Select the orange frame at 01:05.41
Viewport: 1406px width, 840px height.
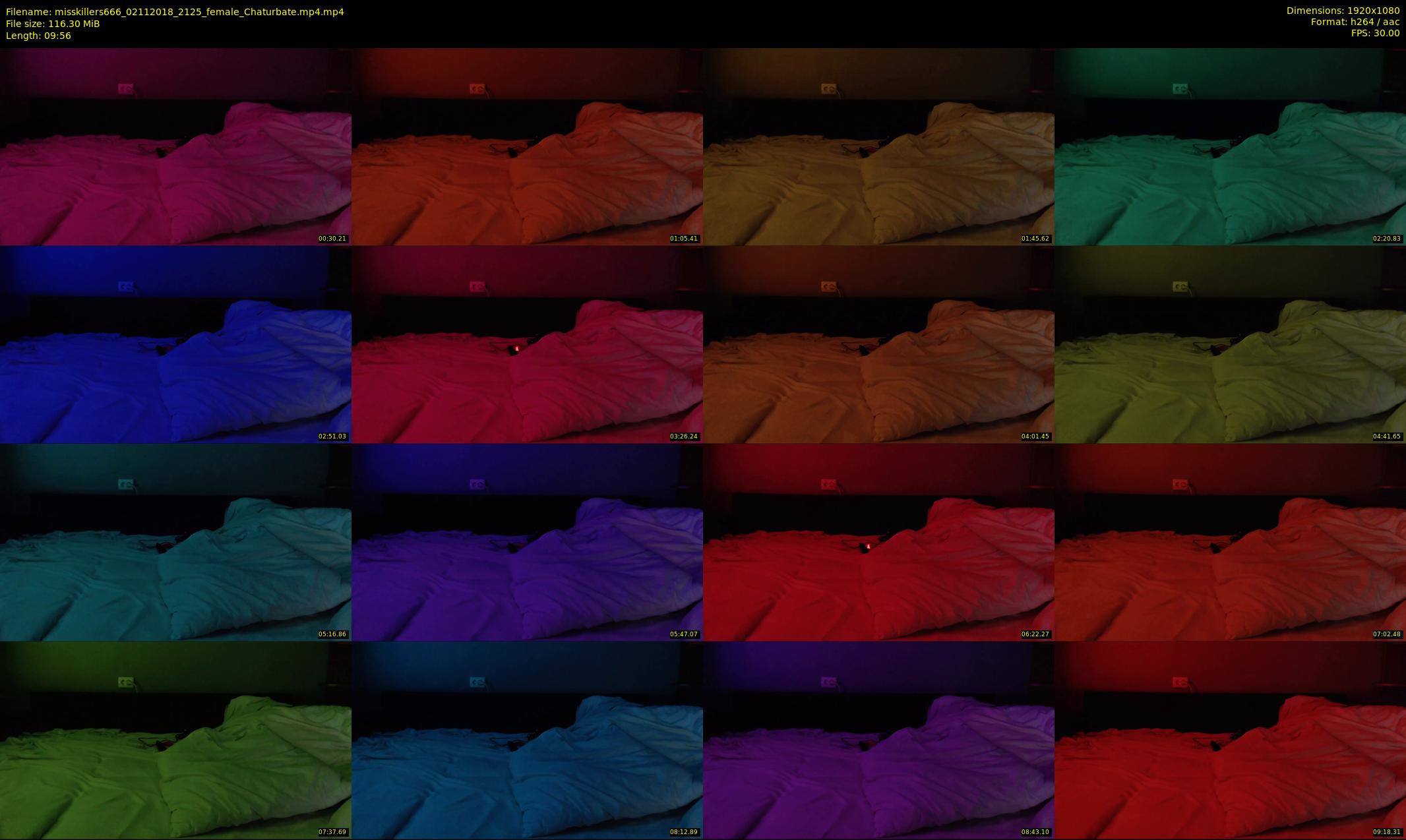(527, 146)
